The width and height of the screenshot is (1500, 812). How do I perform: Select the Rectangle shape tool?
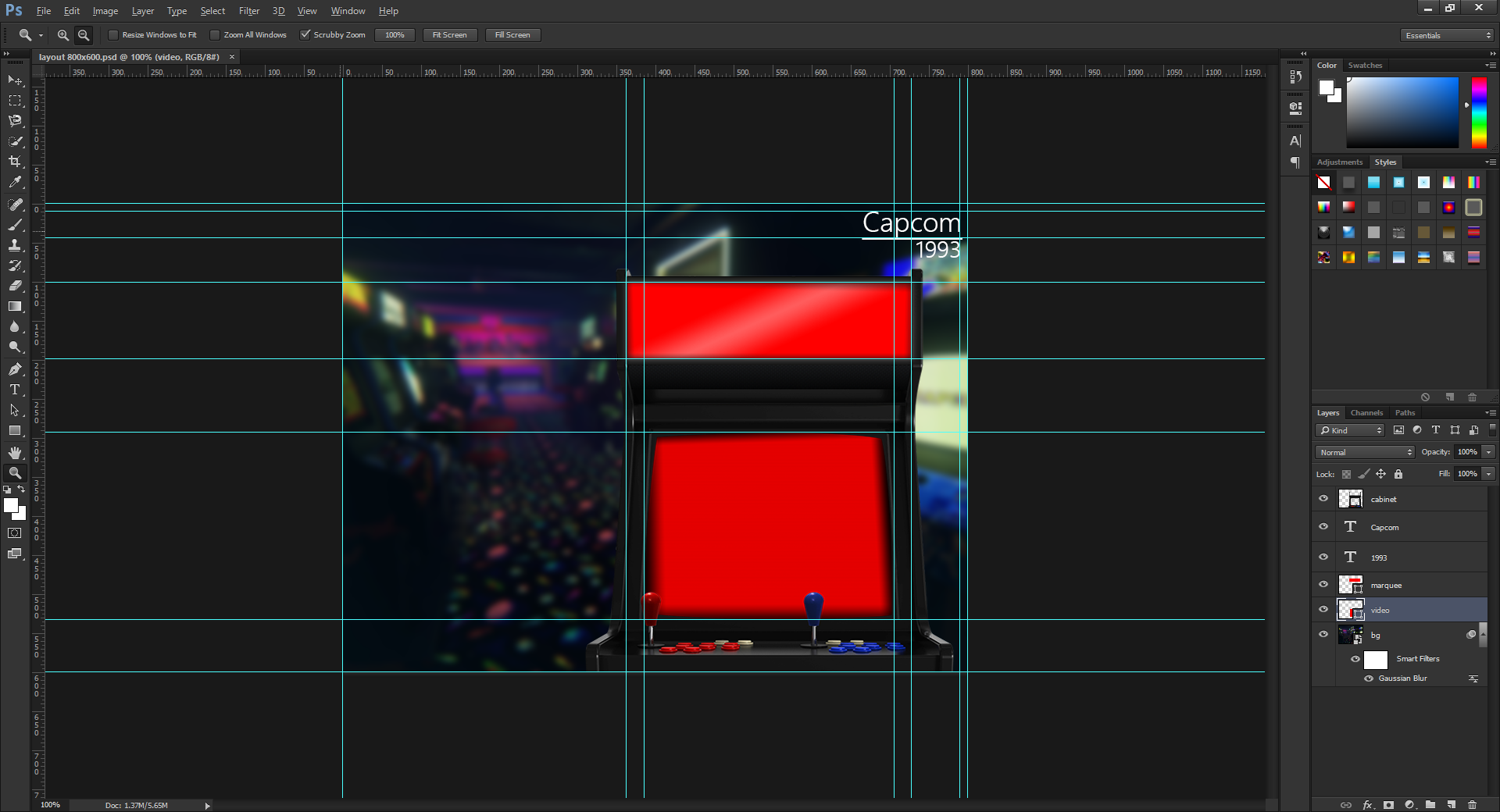[x=15, y=430]
